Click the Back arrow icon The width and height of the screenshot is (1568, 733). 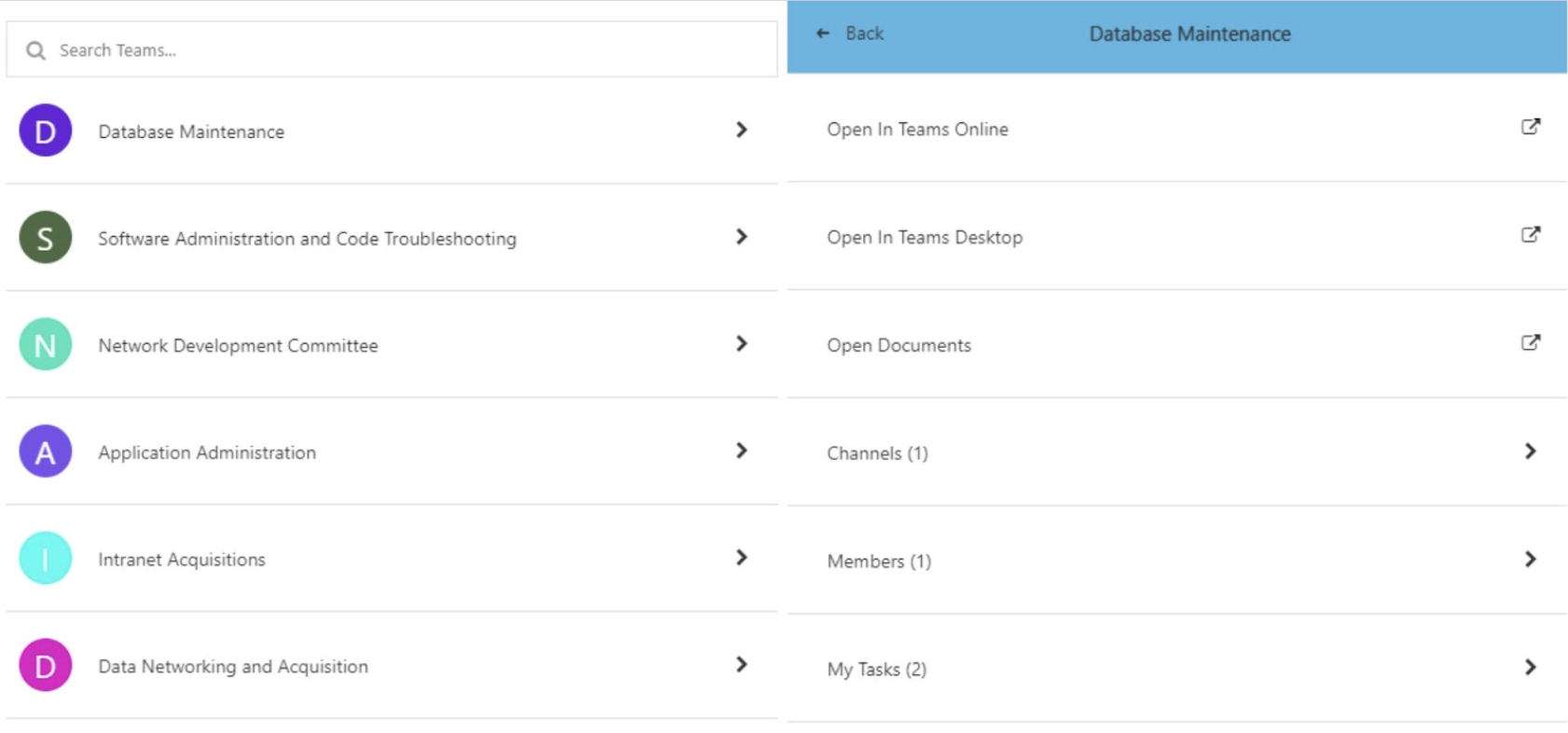pyautogui.click(x=823, y=34)
